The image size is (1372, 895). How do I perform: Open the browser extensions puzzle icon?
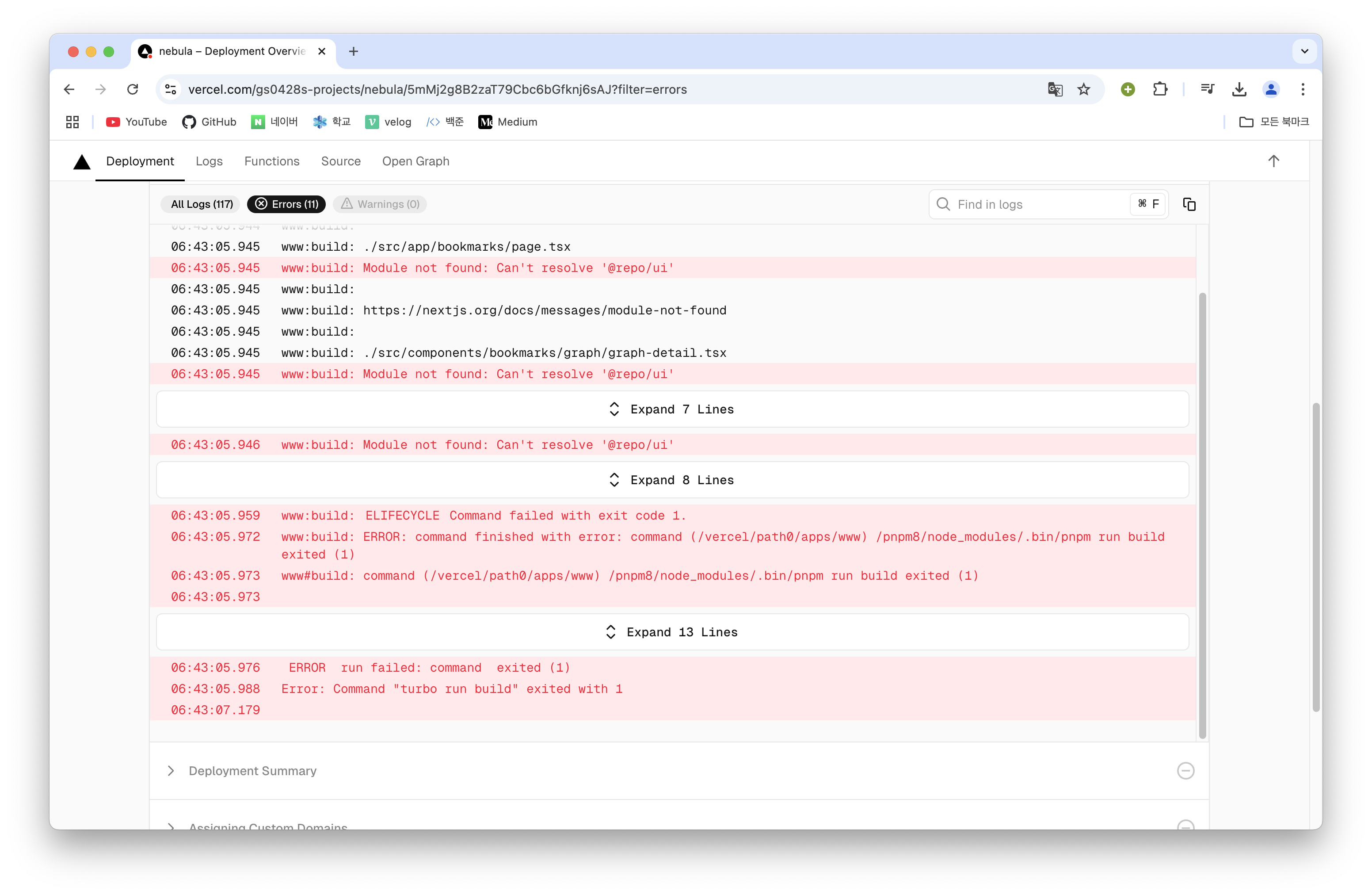[1160, 89]
